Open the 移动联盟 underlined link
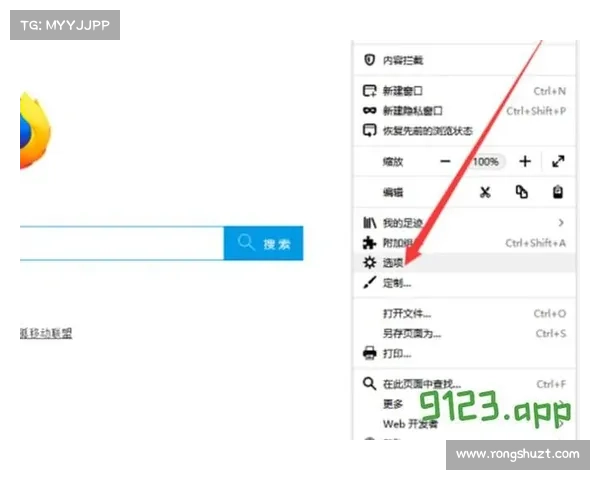Viewport: 600px width, 480px height. click(x=46, y=333)
